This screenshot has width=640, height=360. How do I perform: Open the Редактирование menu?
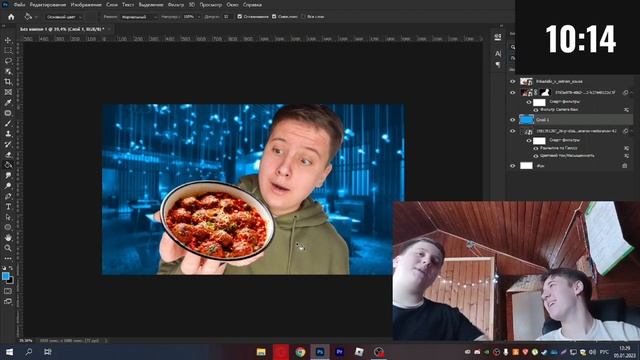[x=48, y=5]
